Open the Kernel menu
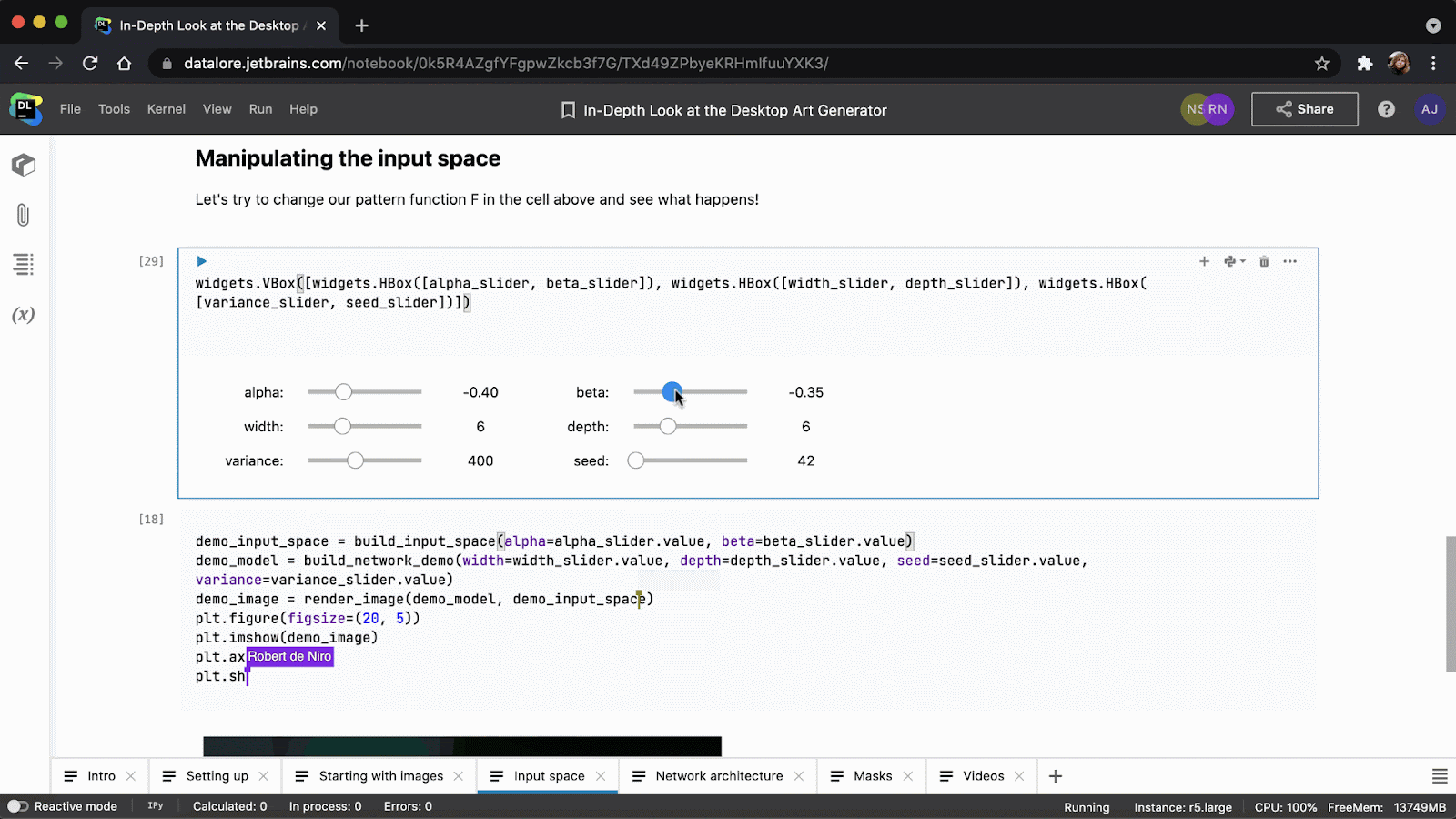This screenshot has width=1456, height=819. pos(167,109)
